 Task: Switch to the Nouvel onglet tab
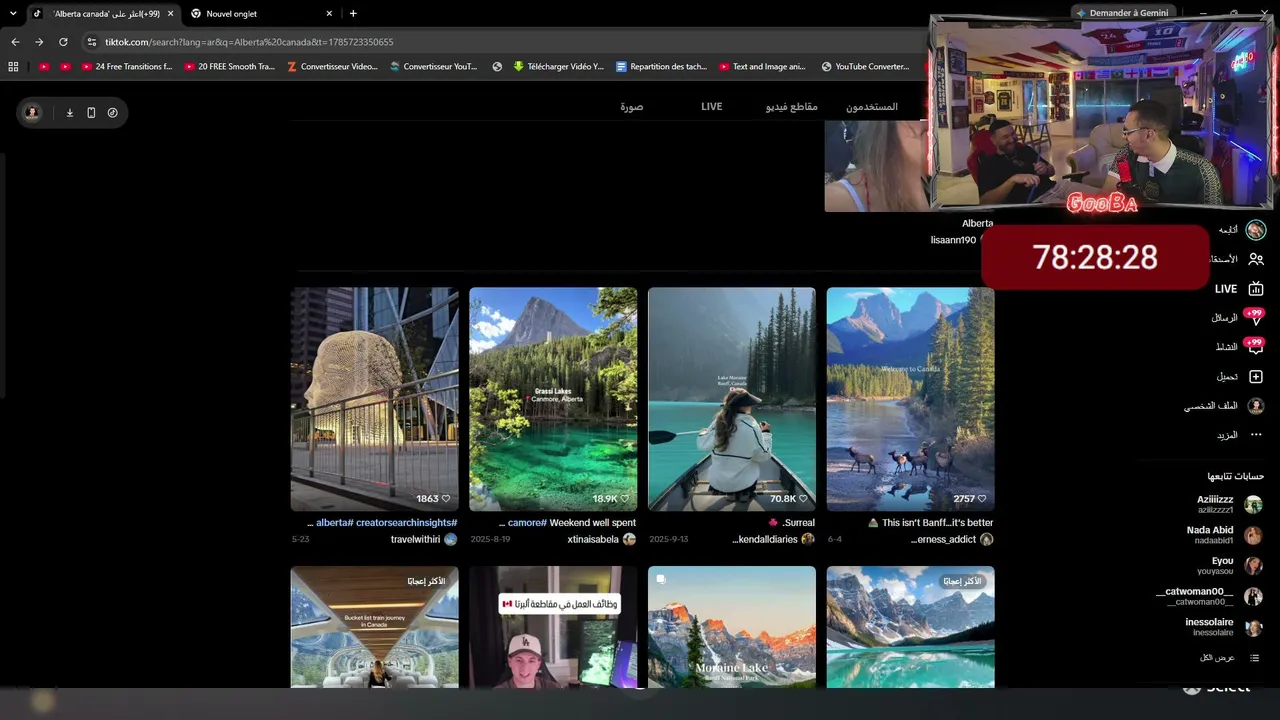[262, 14]
